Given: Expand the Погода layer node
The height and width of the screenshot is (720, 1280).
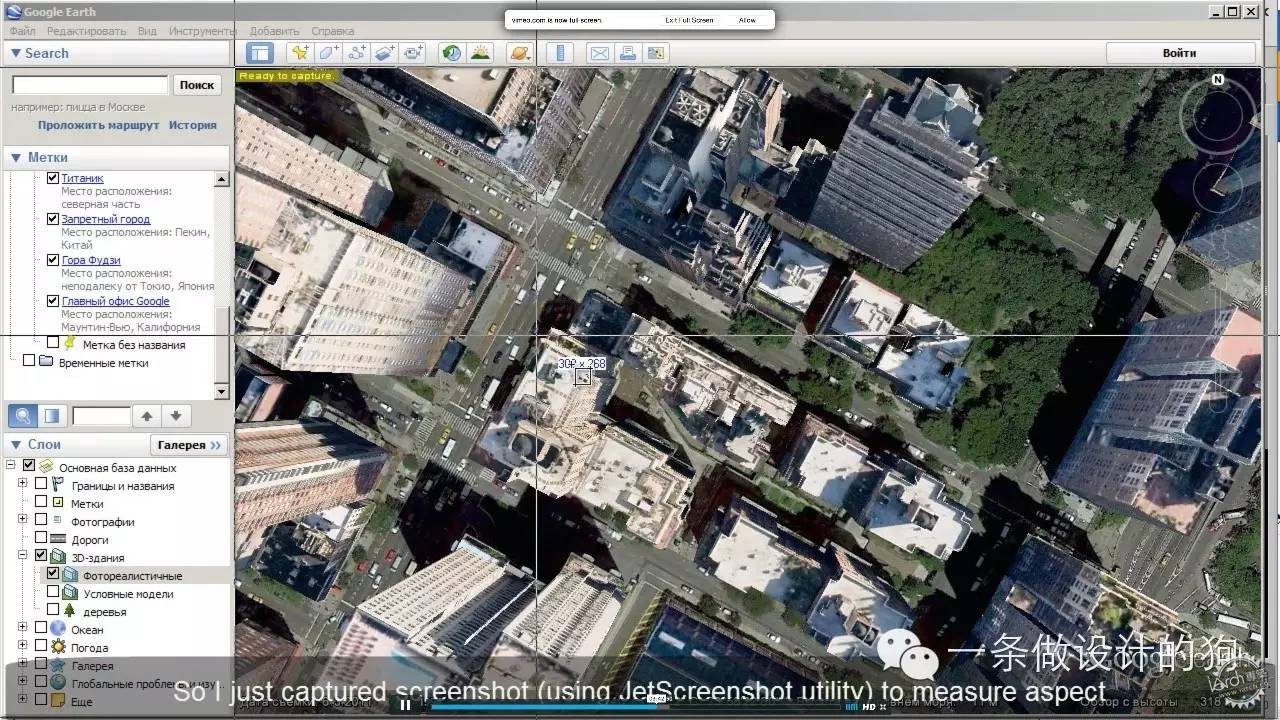Looking at the screenshot, I should (x=23, y=647).
